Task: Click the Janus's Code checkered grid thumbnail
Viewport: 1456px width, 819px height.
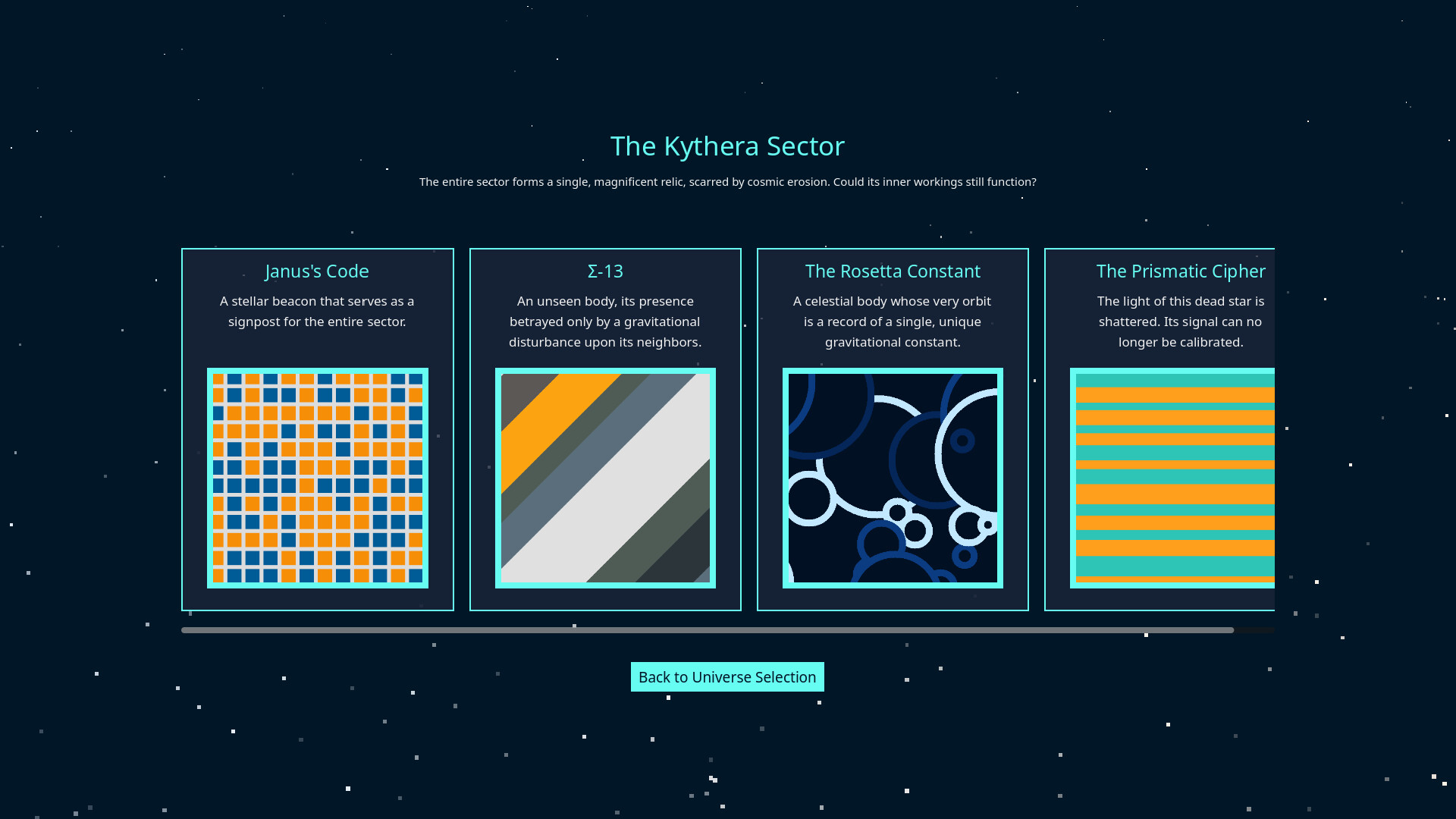Action: (317, 478)
